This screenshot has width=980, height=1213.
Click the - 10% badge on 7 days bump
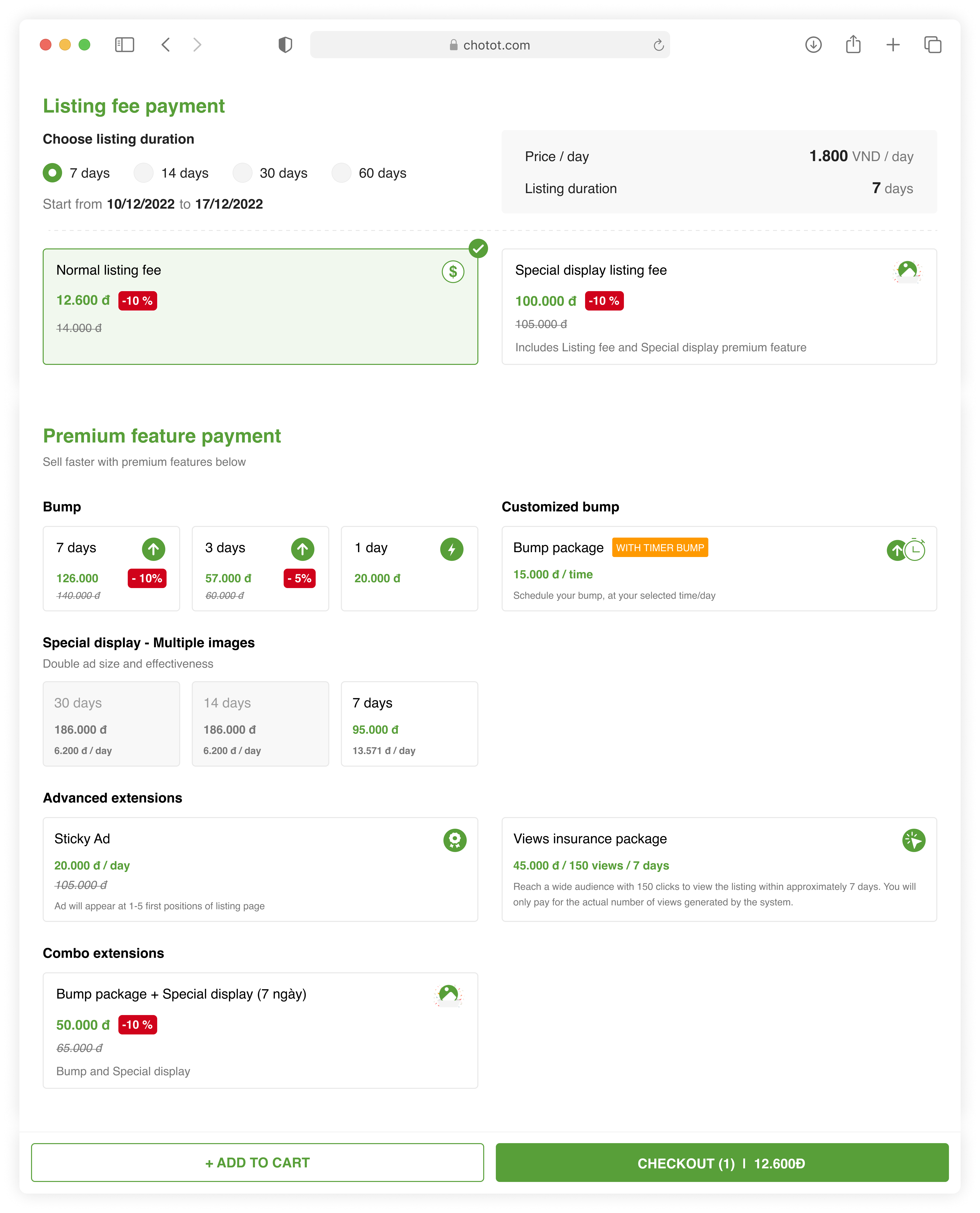[147, 578]
